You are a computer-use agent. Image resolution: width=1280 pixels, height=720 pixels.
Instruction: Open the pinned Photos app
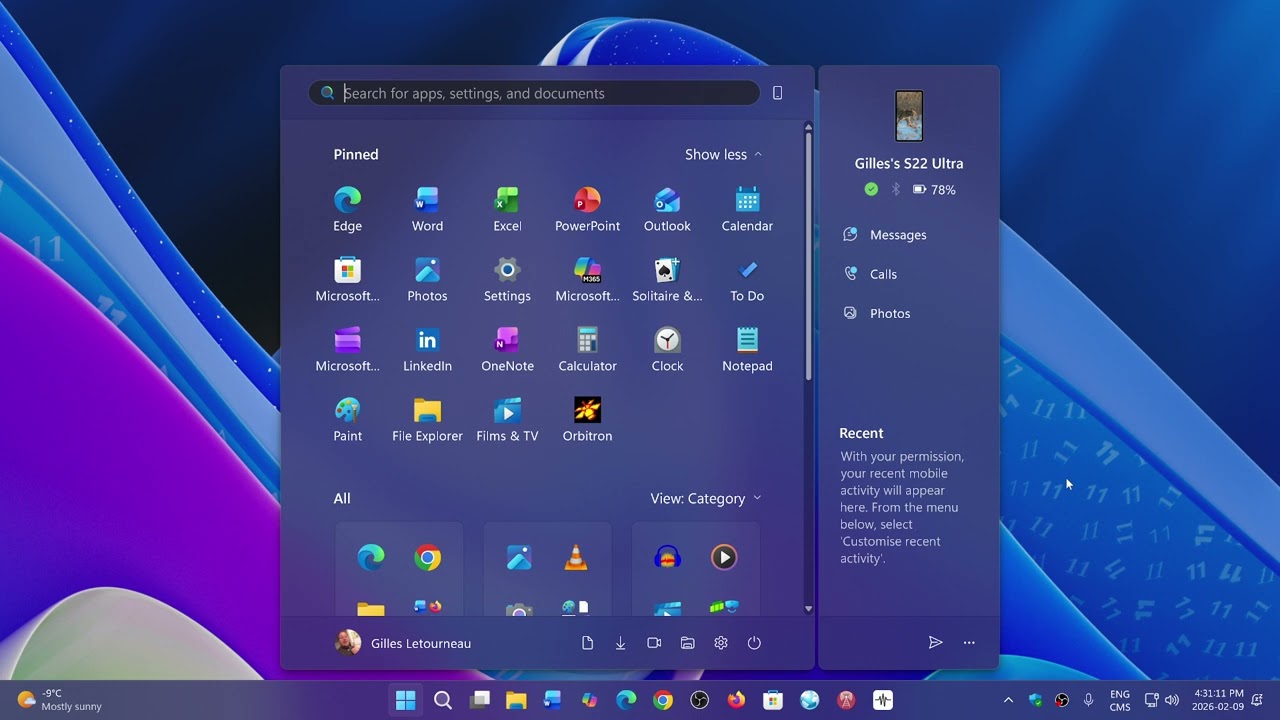(427, 279)
